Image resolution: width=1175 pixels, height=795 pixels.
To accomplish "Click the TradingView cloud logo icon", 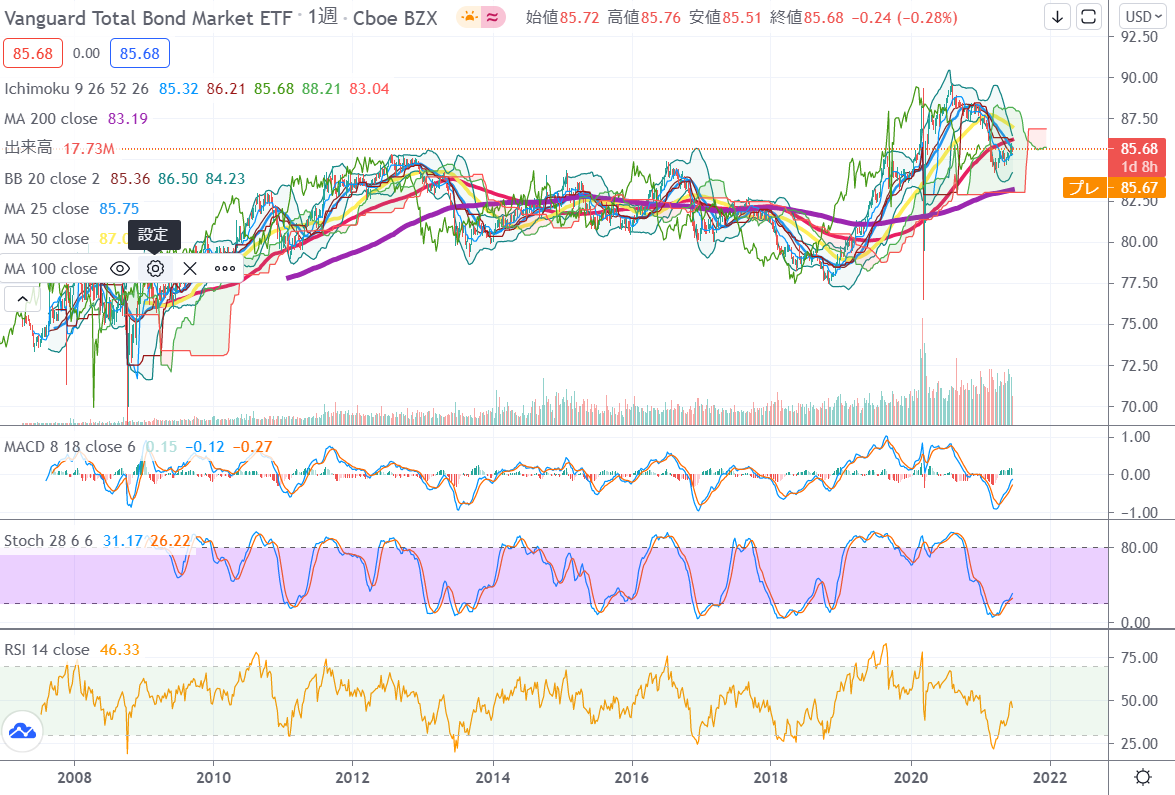I will 22,731.
